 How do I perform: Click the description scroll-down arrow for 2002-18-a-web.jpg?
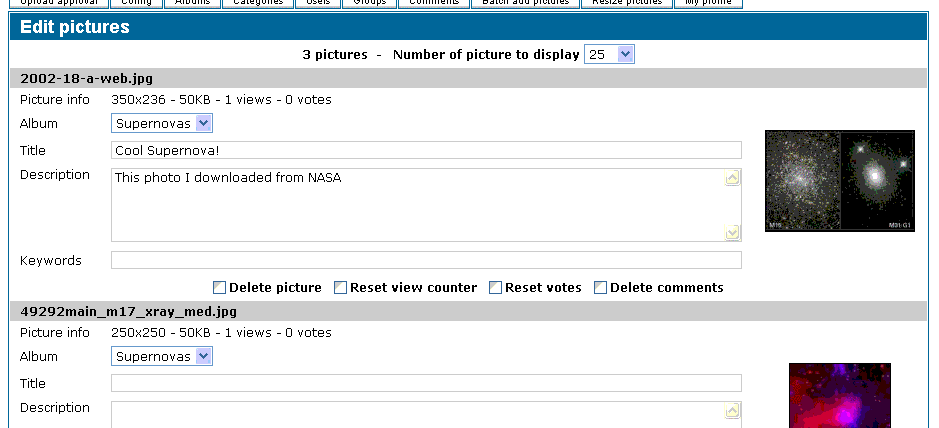pos(732,232)
